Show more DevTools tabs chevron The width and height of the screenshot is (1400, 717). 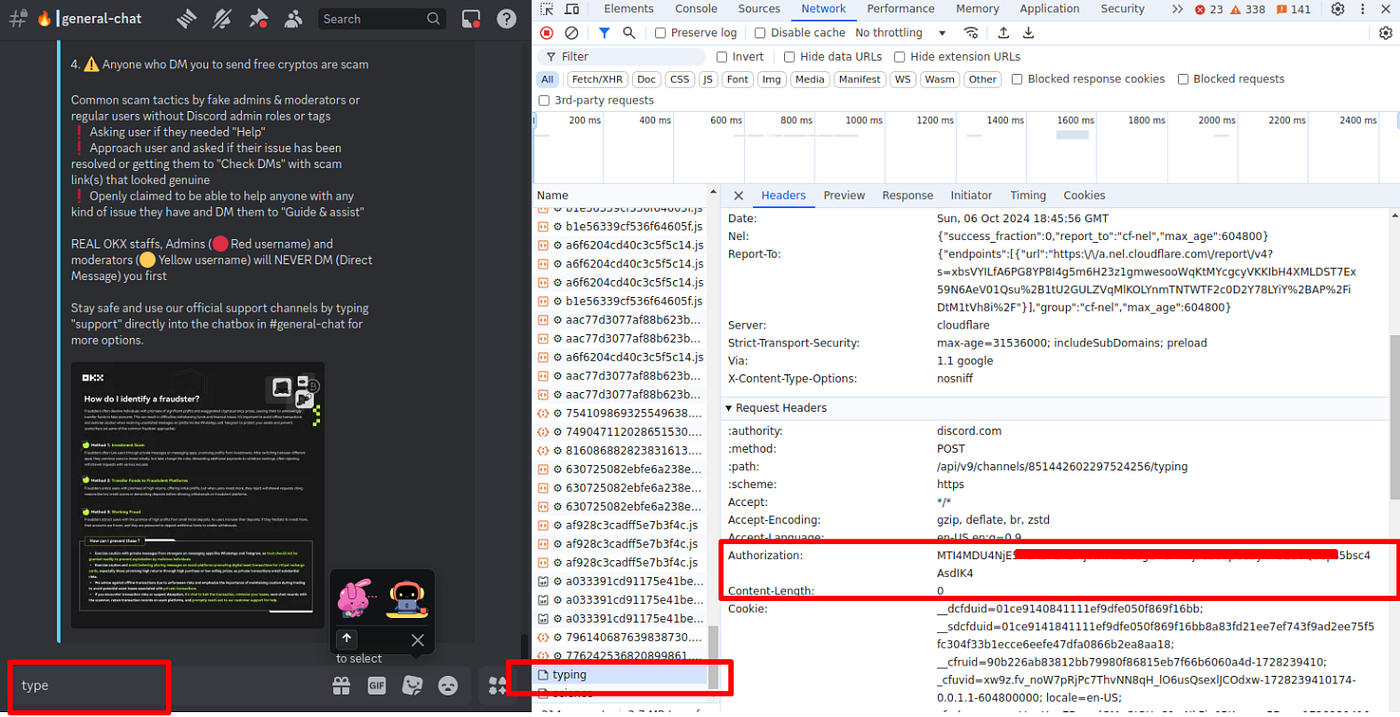click(1178, 9)
